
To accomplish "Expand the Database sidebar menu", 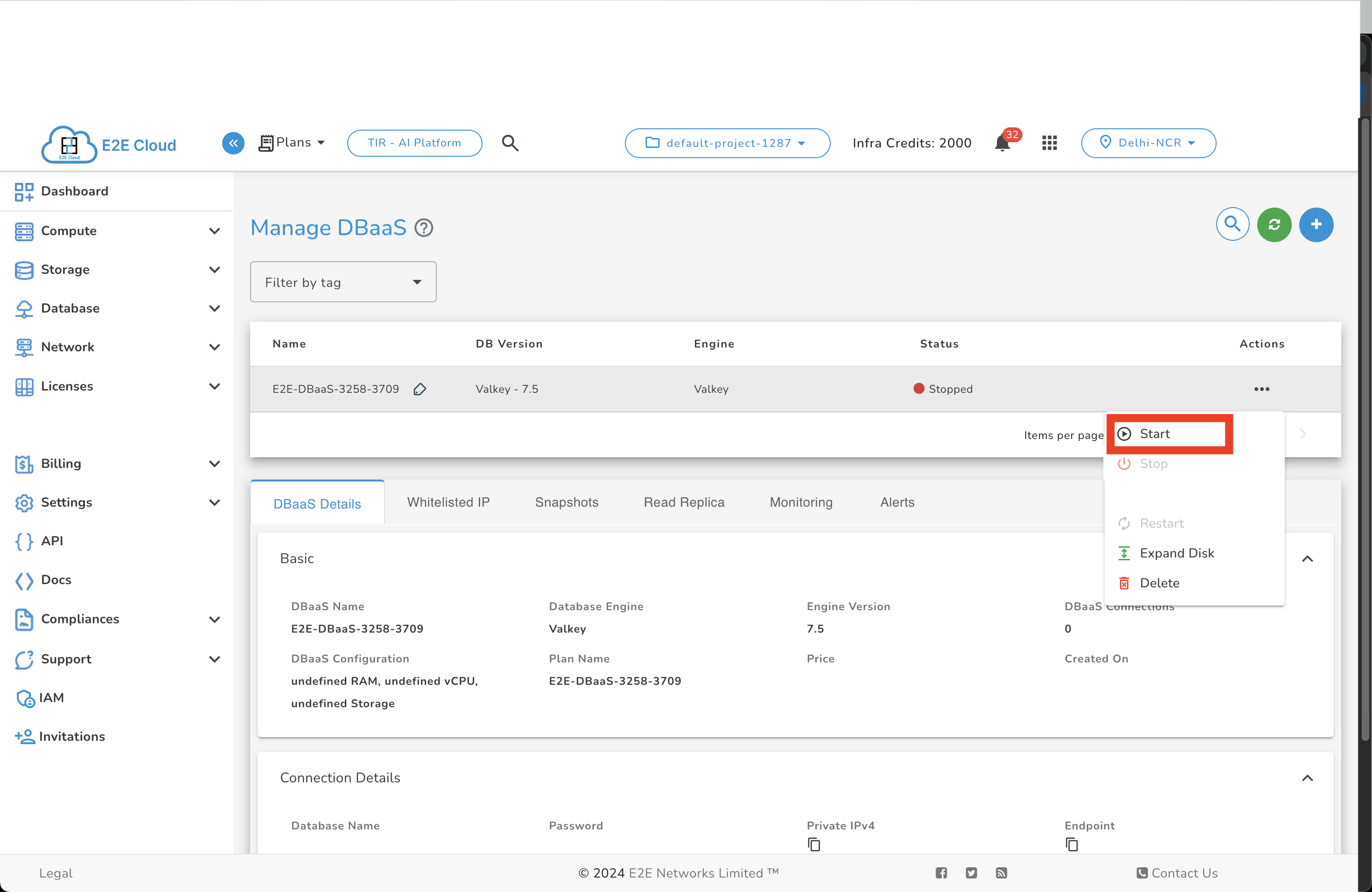I will coord(117,308).
